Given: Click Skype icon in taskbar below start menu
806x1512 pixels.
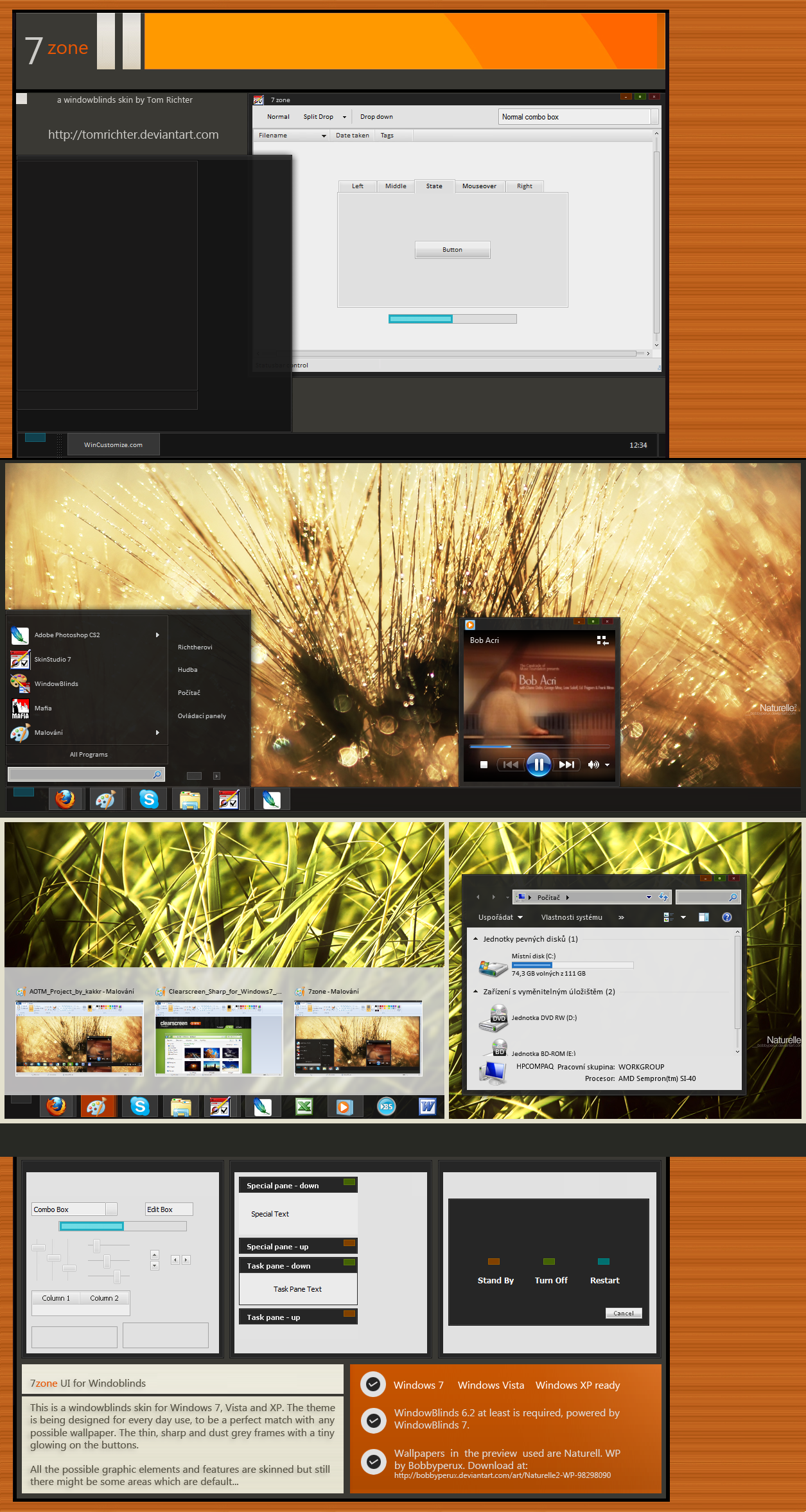Looking at the screenshot, I should 149,799.
